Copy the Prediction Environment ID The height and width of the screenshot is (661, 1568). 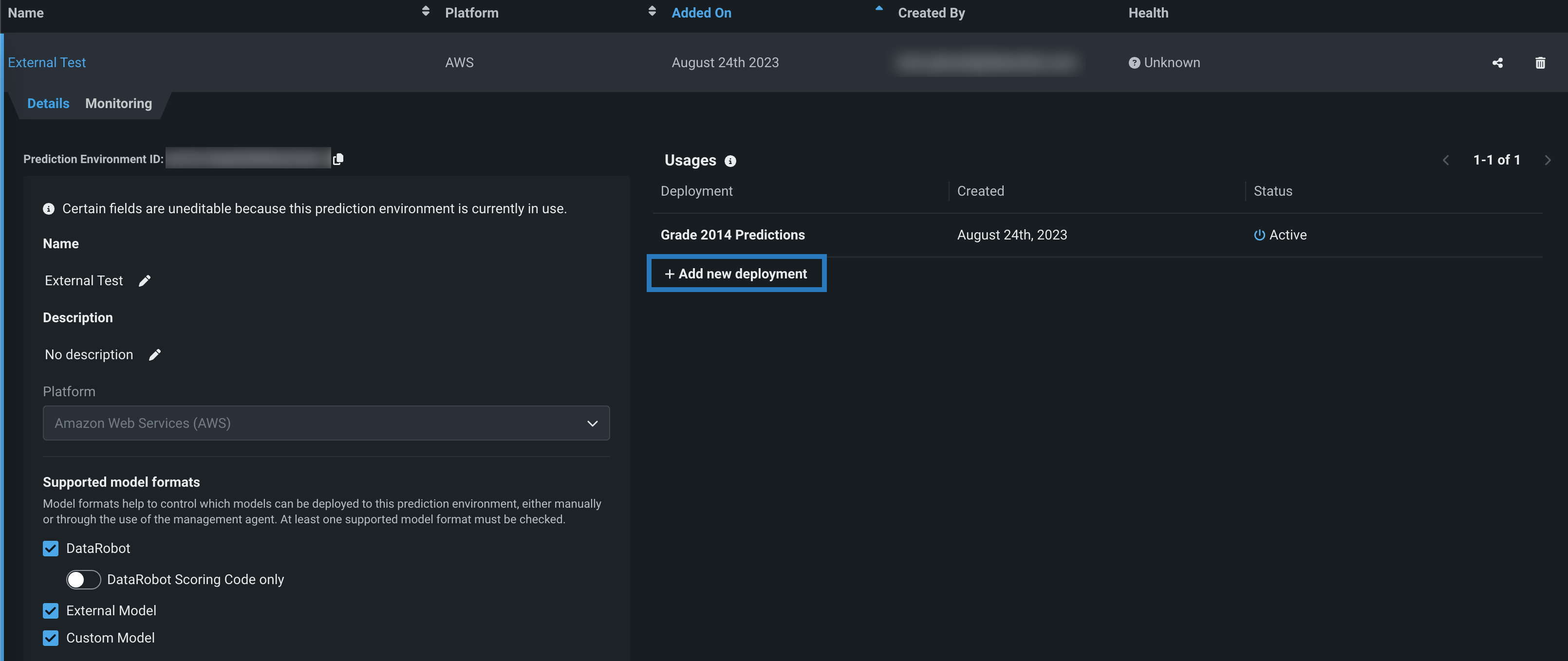click(338, 159)
